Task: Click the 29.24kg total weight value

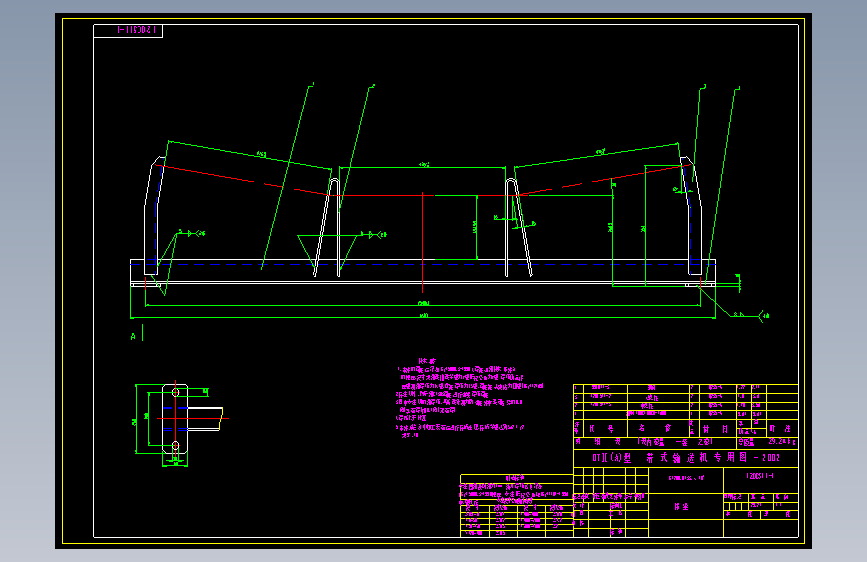Action: [x=782, y=442]
